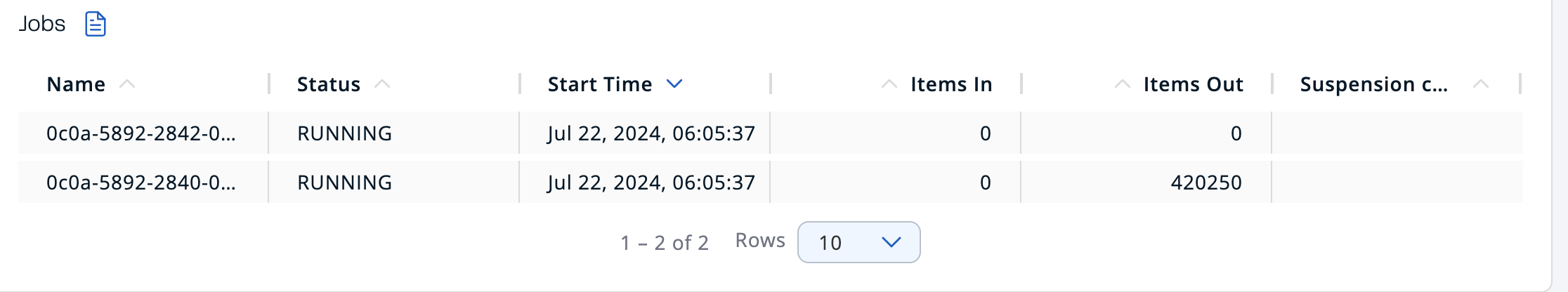Screen dimensions: 1568x292
Task: Click the column divider after Name header
Action: pyautogui.click(x=269, y=84)
